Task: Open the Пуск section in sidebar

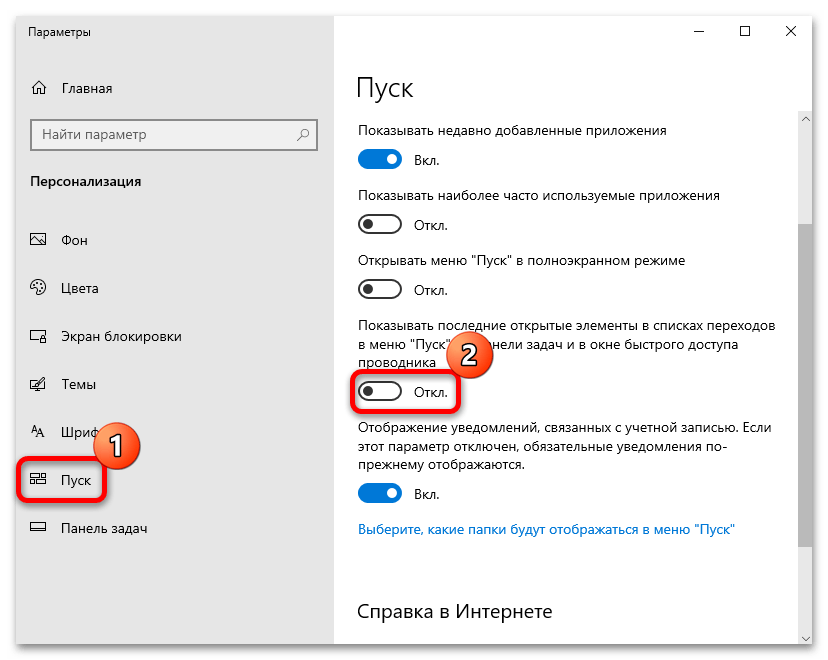Action: tap(75, 480)
